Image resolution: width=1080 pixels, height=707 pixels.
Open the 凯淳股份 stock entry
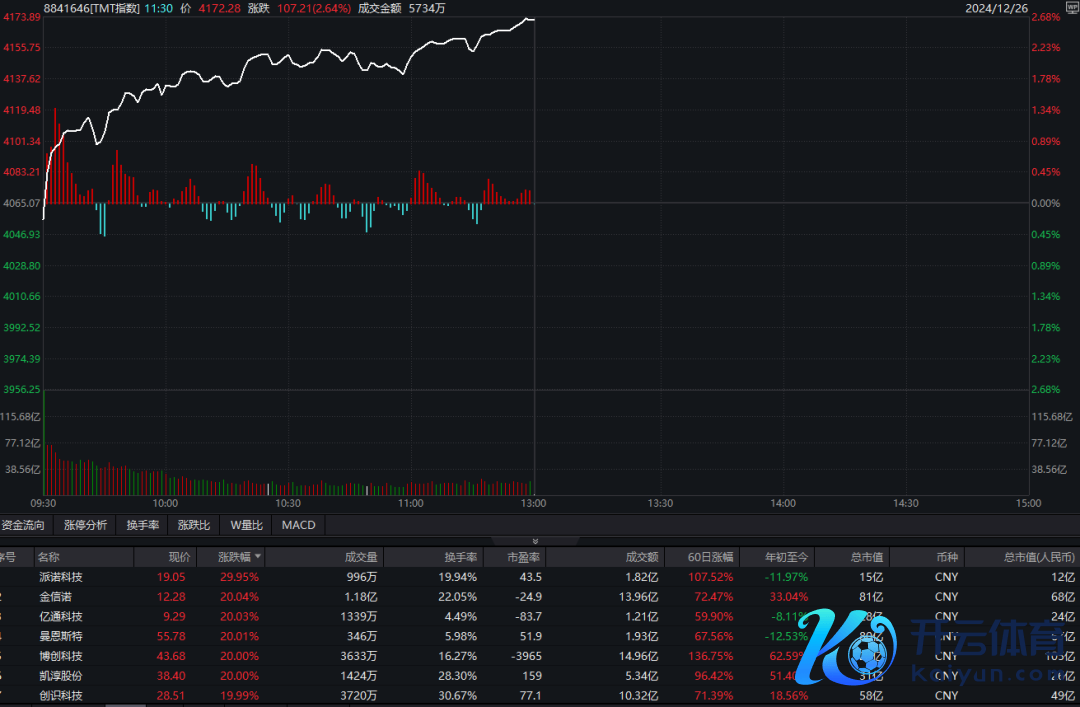pyautogui.click(x=61, y=676)
